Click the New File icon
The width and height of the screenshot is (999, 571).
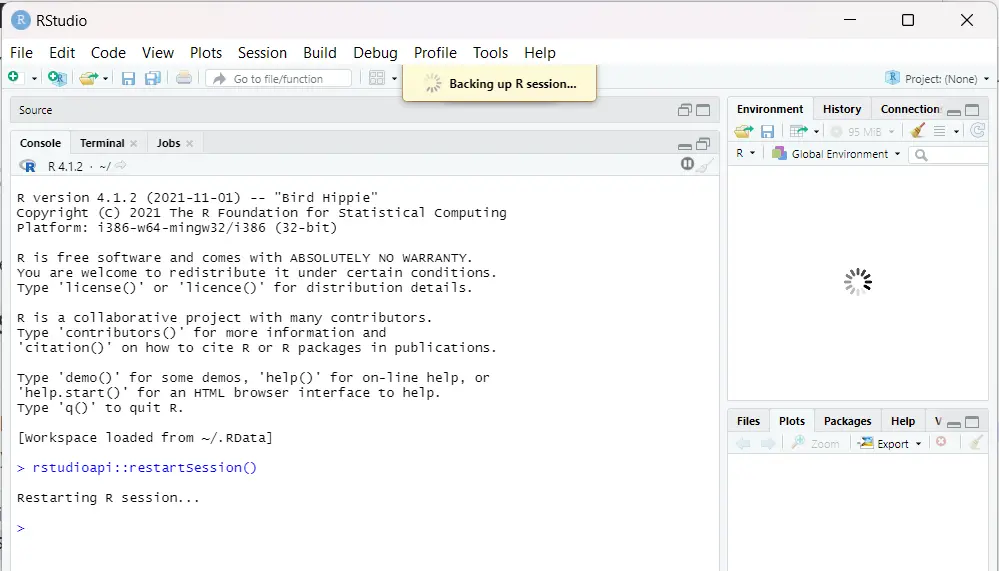(x=14, y=77)
